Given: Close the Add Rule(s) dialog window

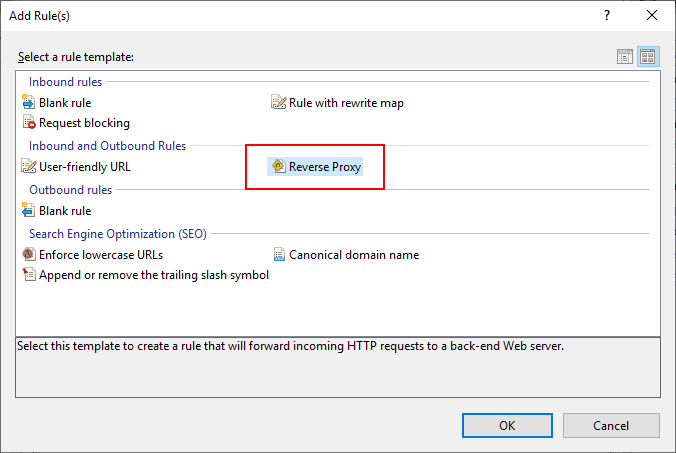Looking at the screenshot, I should tap(652, 16).
